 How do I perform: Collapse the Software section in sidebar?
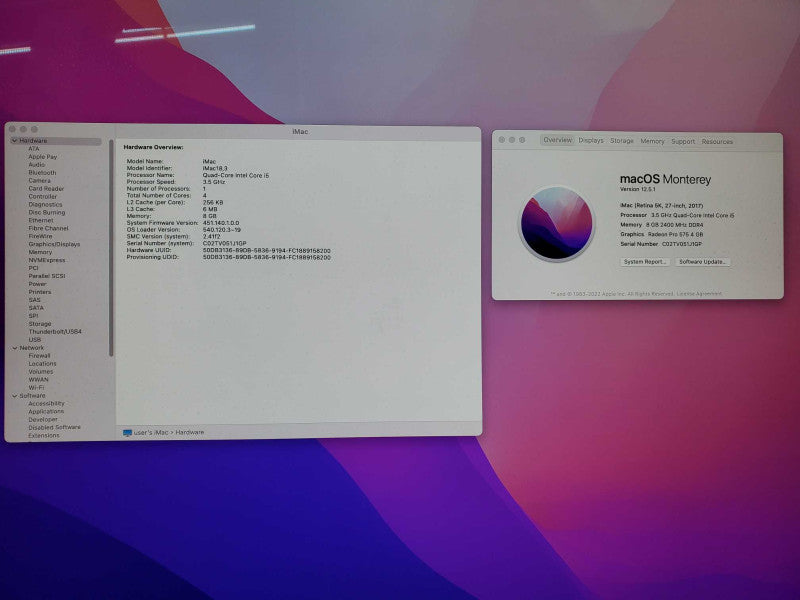(15, 395)
